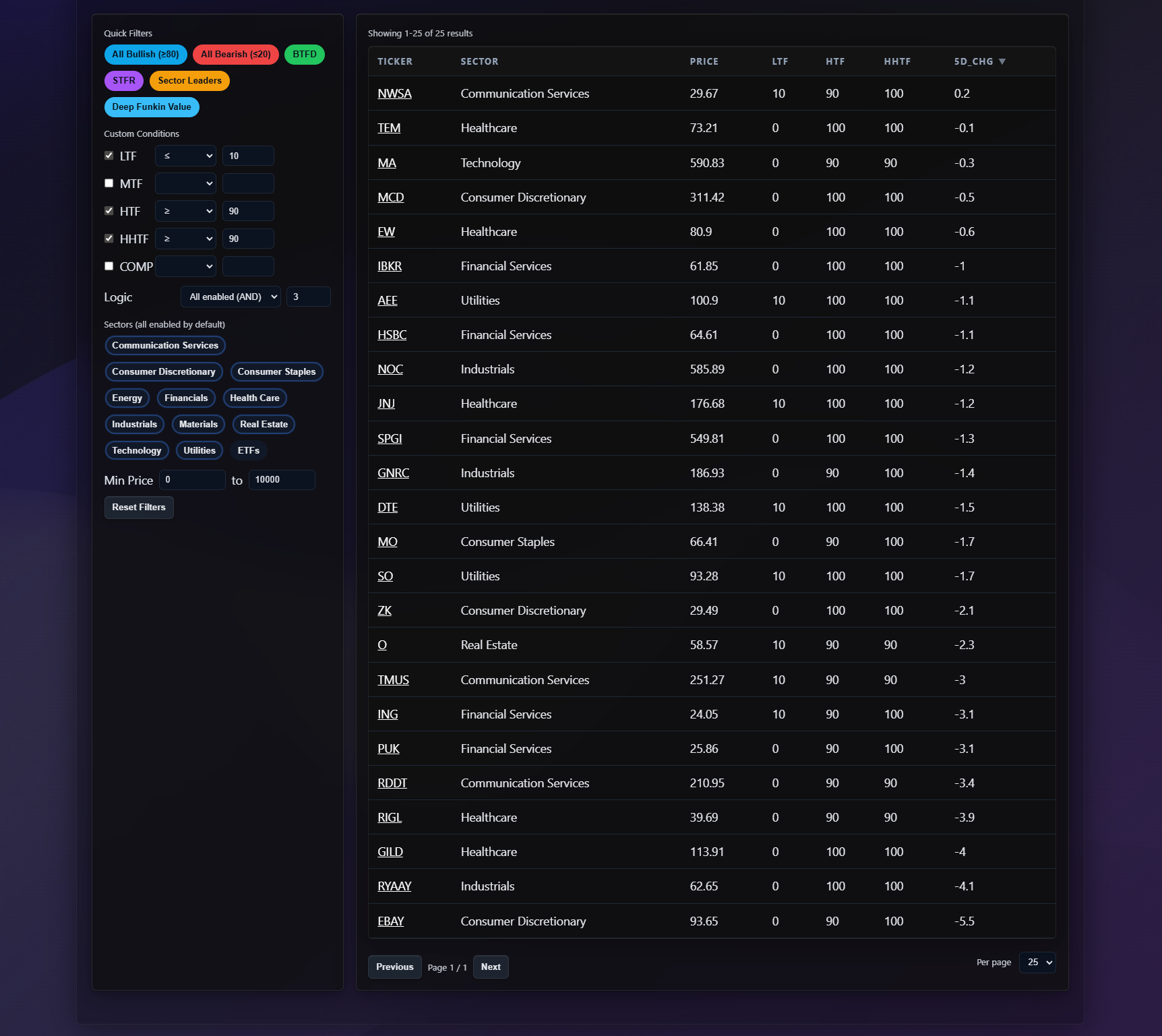Image resolution: width=1162 pixels, height=1036 pixels.
Task: Toggle the Energy sector chip
Action: coord(127,398)
